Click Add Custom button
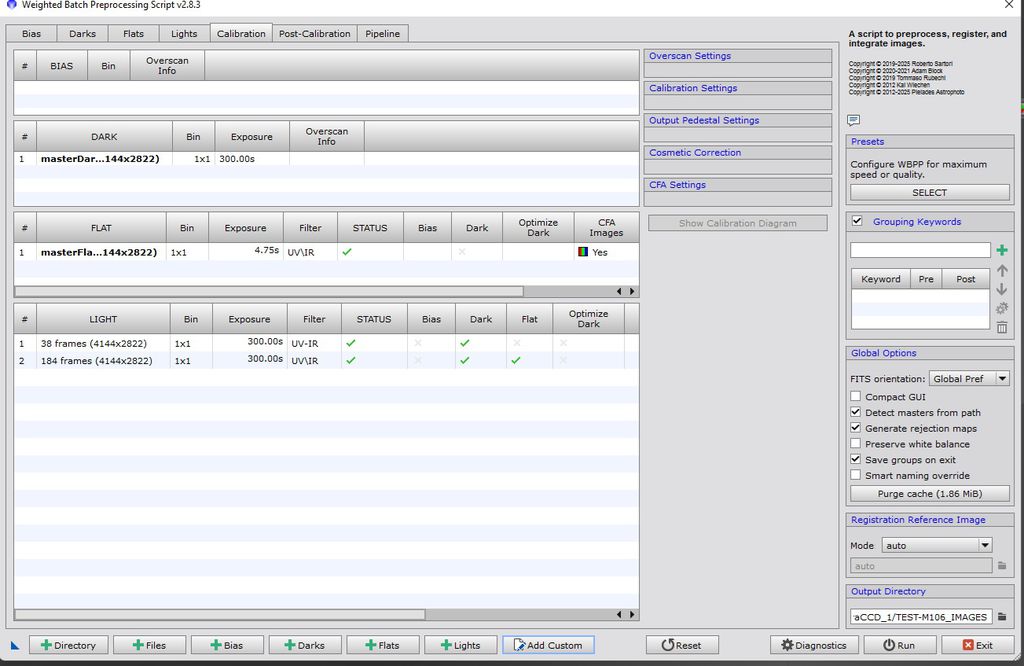1024x666 pixels. click(548, 645)
